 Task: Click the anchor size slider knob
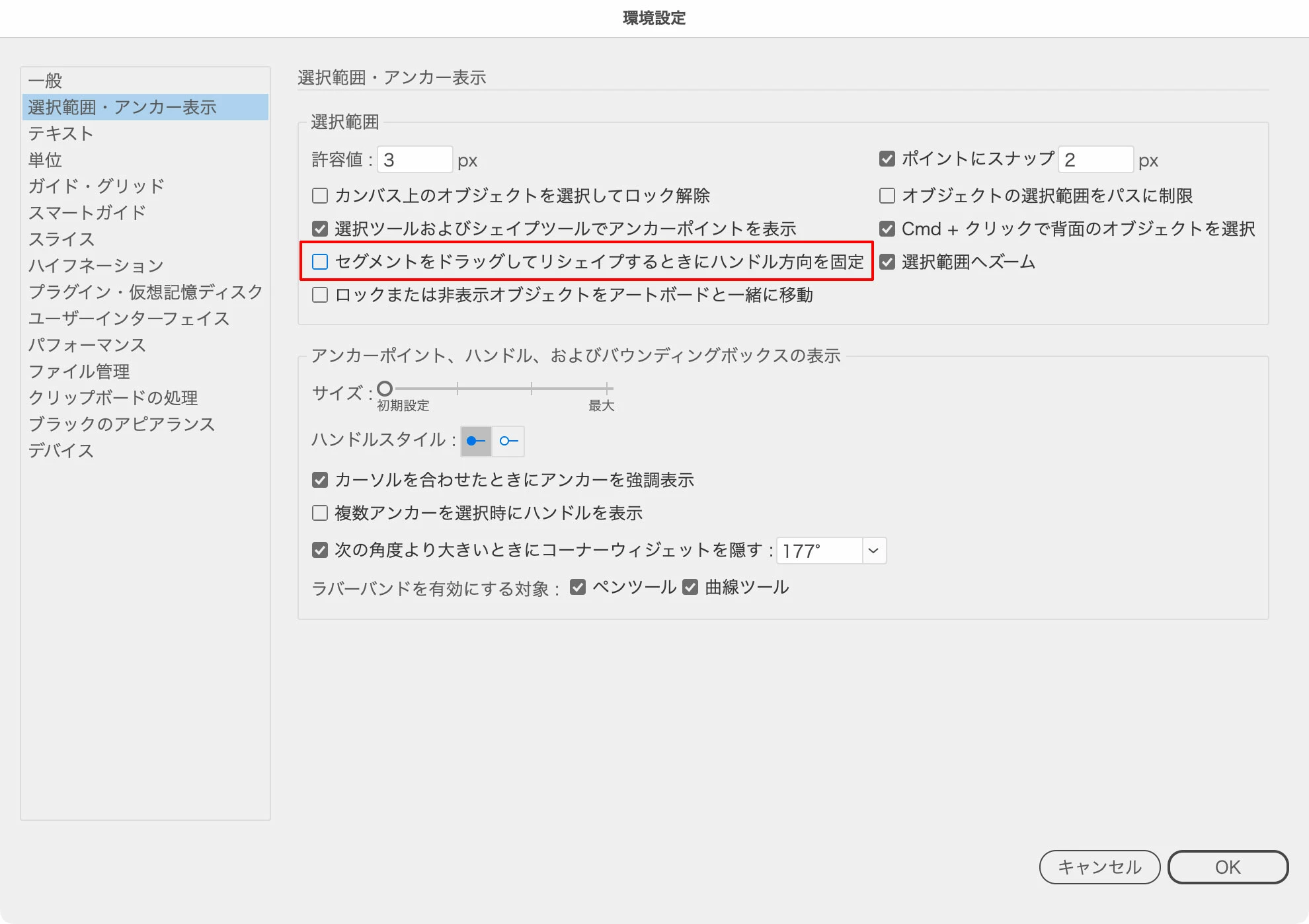tap(385, 389)
